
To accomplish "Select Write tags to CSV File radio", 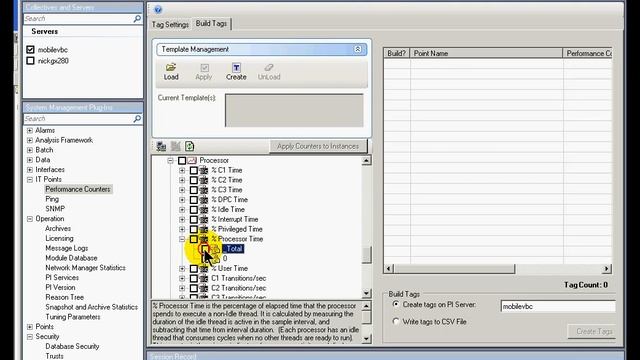I will click(396, 322).
